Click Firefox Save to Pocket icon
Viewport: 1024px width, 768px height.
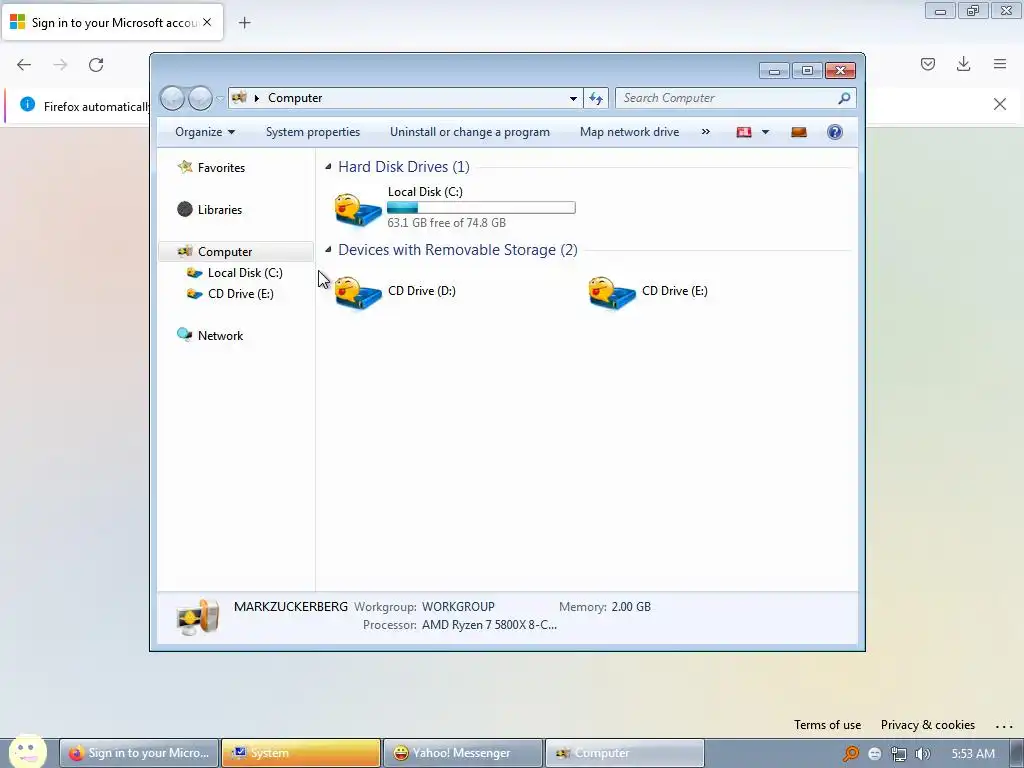pos(928,64)
